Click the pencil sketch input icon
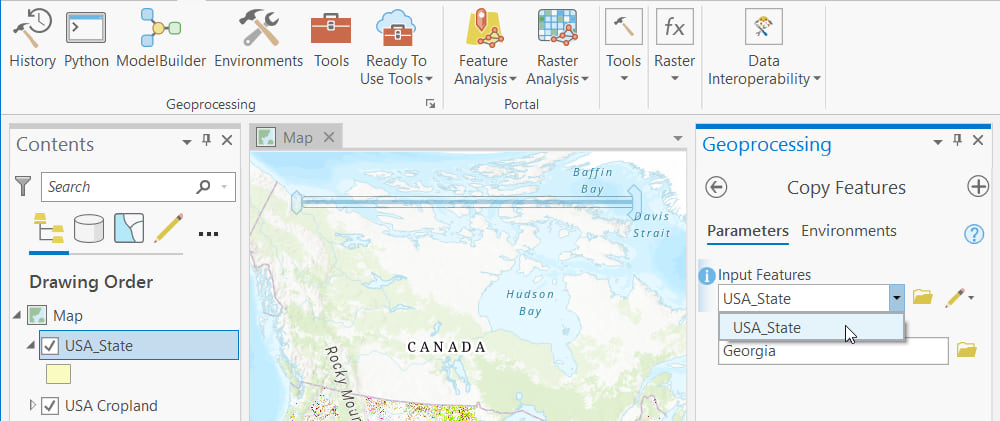The height and width of the screenshot is (421, 1000). [x=954, y=297]
